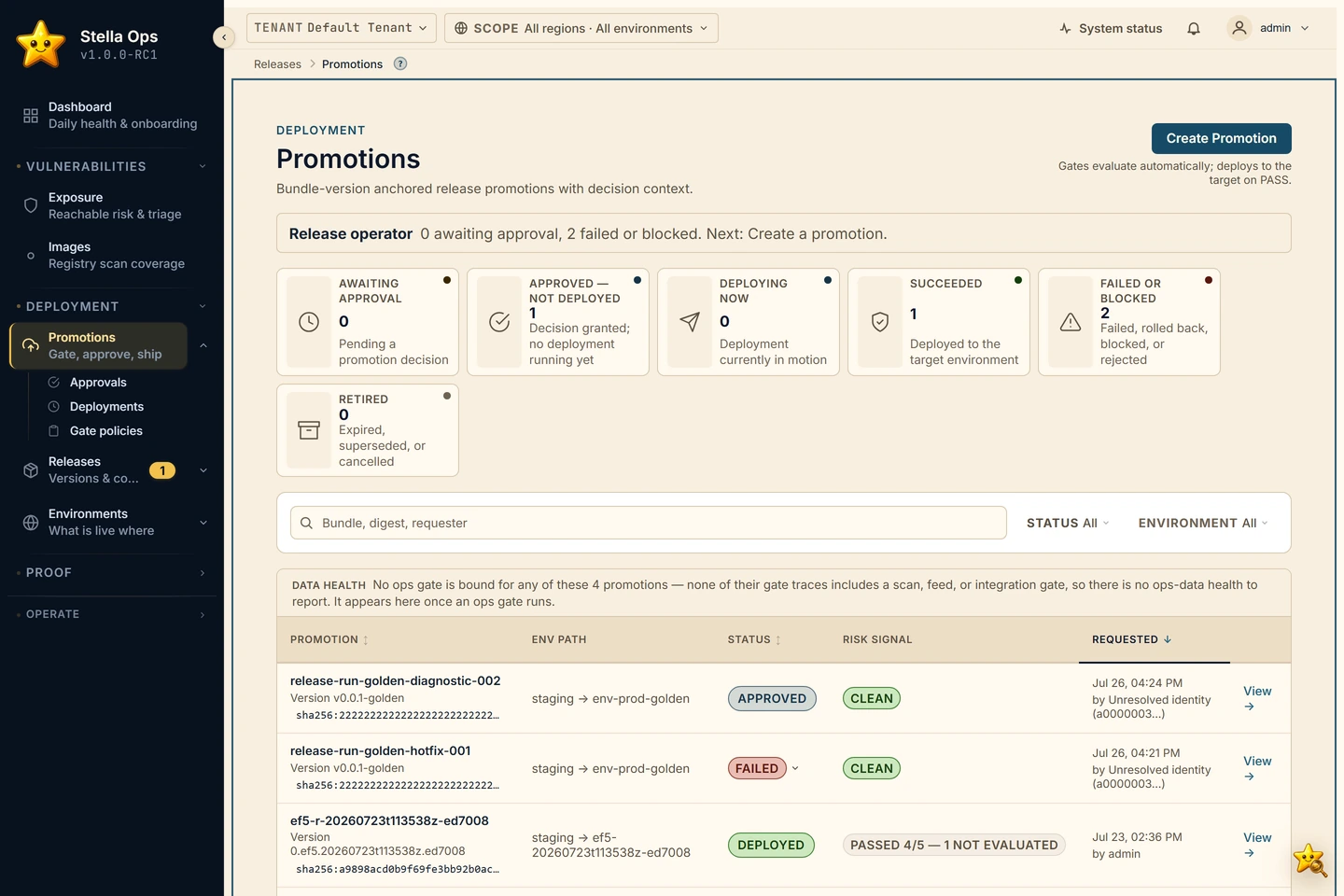Open System status
1344x896 pixels.
[x=1111, y=28]
